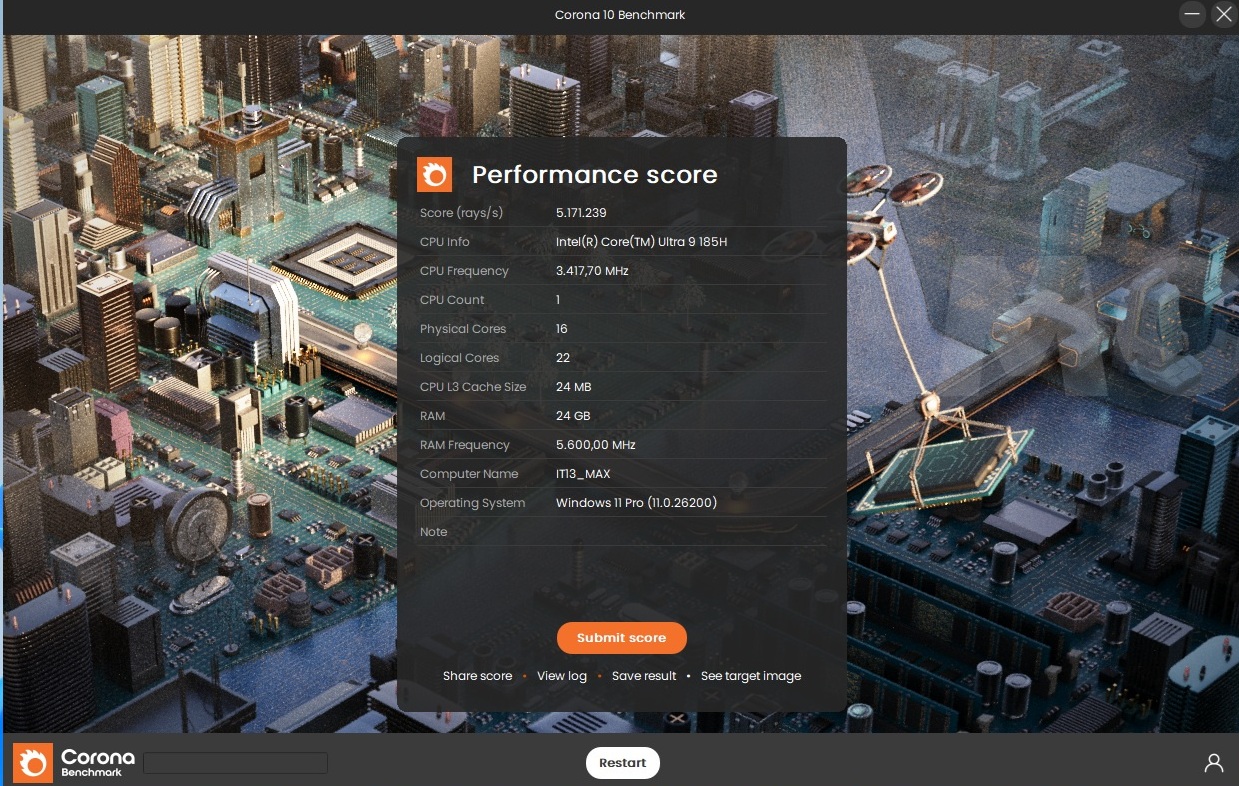Click the Performance score heading

coord(595,175)
